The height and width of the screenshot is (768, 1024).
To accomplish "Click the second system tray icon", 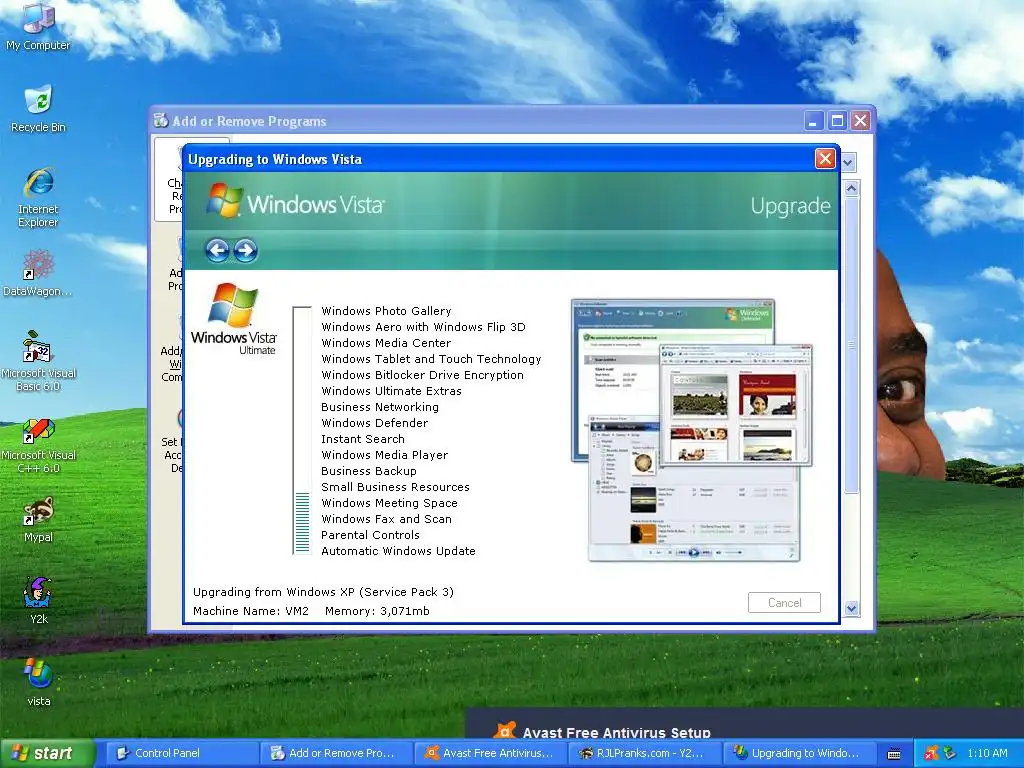I will [x=949, y=753].
